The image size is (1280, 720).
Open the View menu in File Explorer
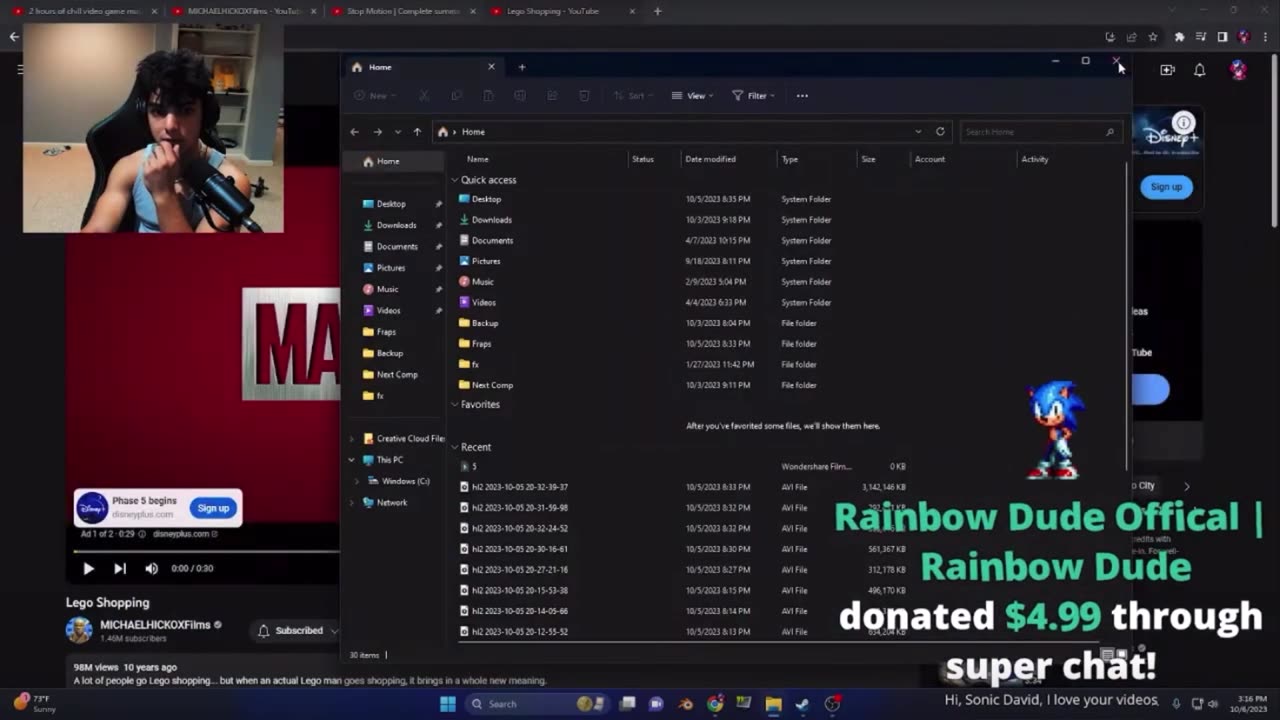690,96
